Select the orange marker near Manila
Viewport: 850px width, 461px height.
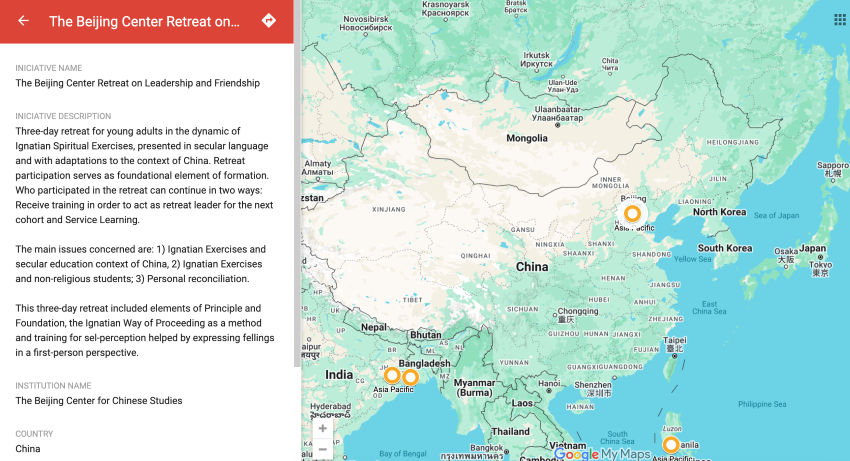[x=671, y=445]
